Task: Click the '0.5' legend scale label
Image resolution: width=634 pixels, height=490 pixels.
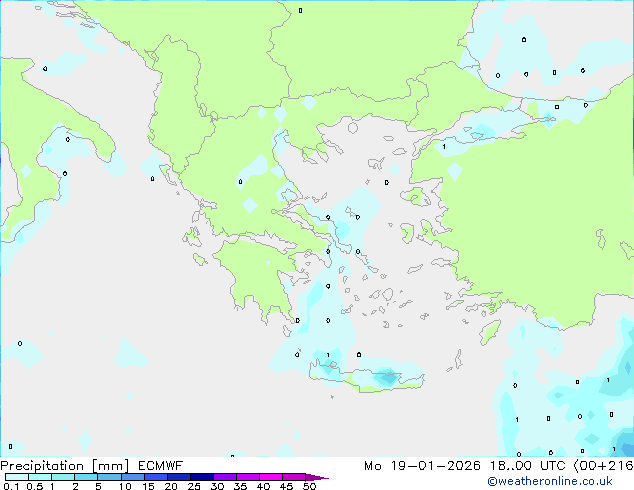Action: pos(34,486)
